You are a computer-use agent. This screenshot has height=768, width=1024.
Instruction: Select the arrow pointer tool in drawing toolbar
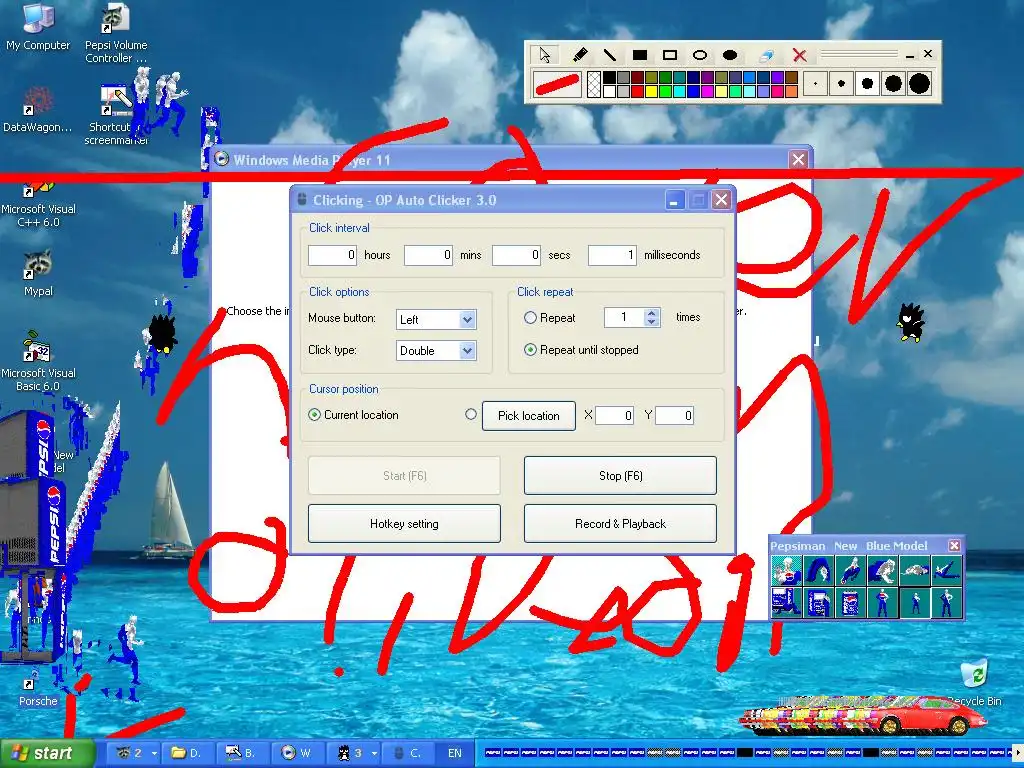[544, 55]
